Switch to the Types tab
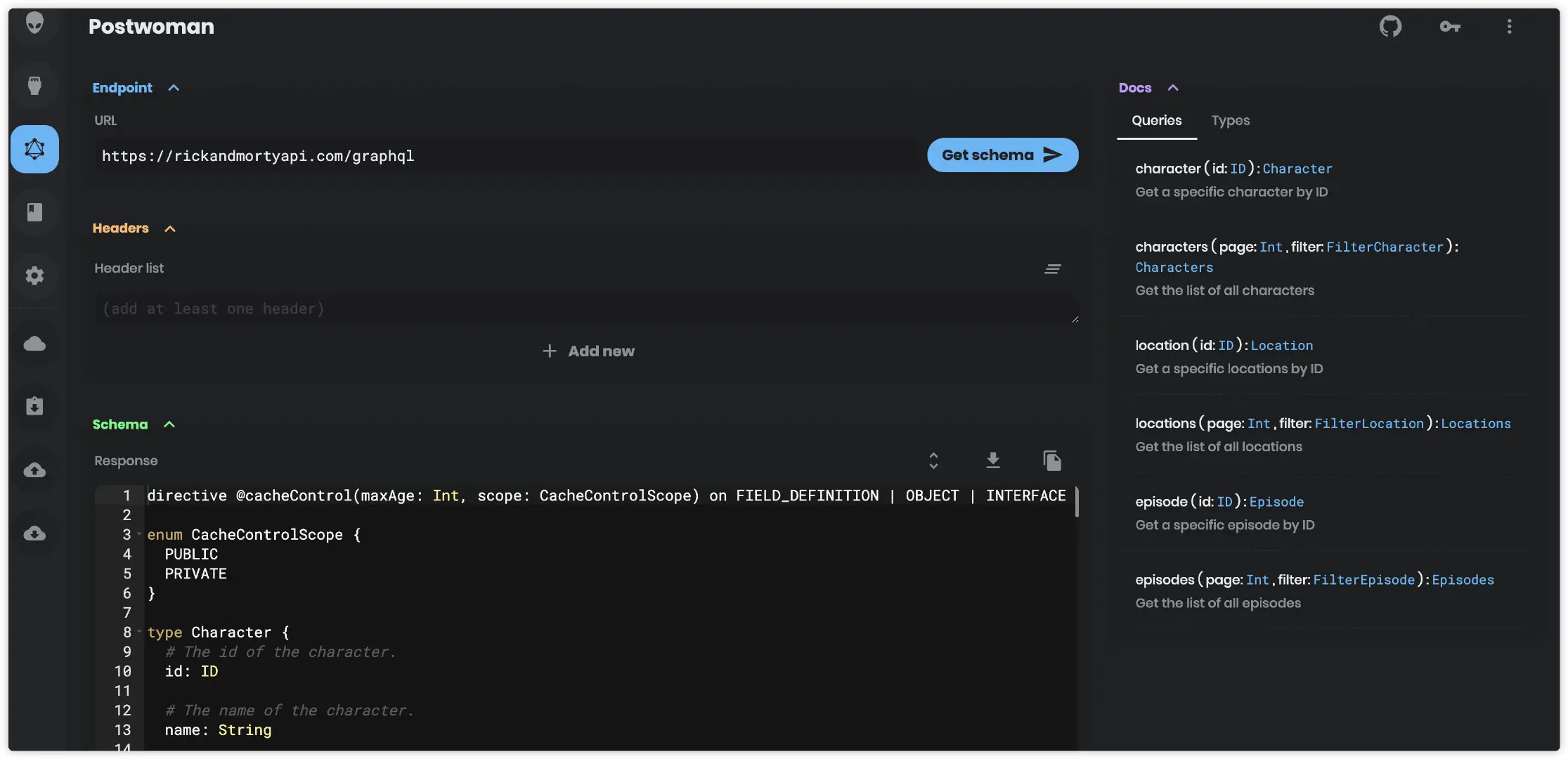Image resolution: width=1568 pixels, height=759 pixels. pos(1230,120)
